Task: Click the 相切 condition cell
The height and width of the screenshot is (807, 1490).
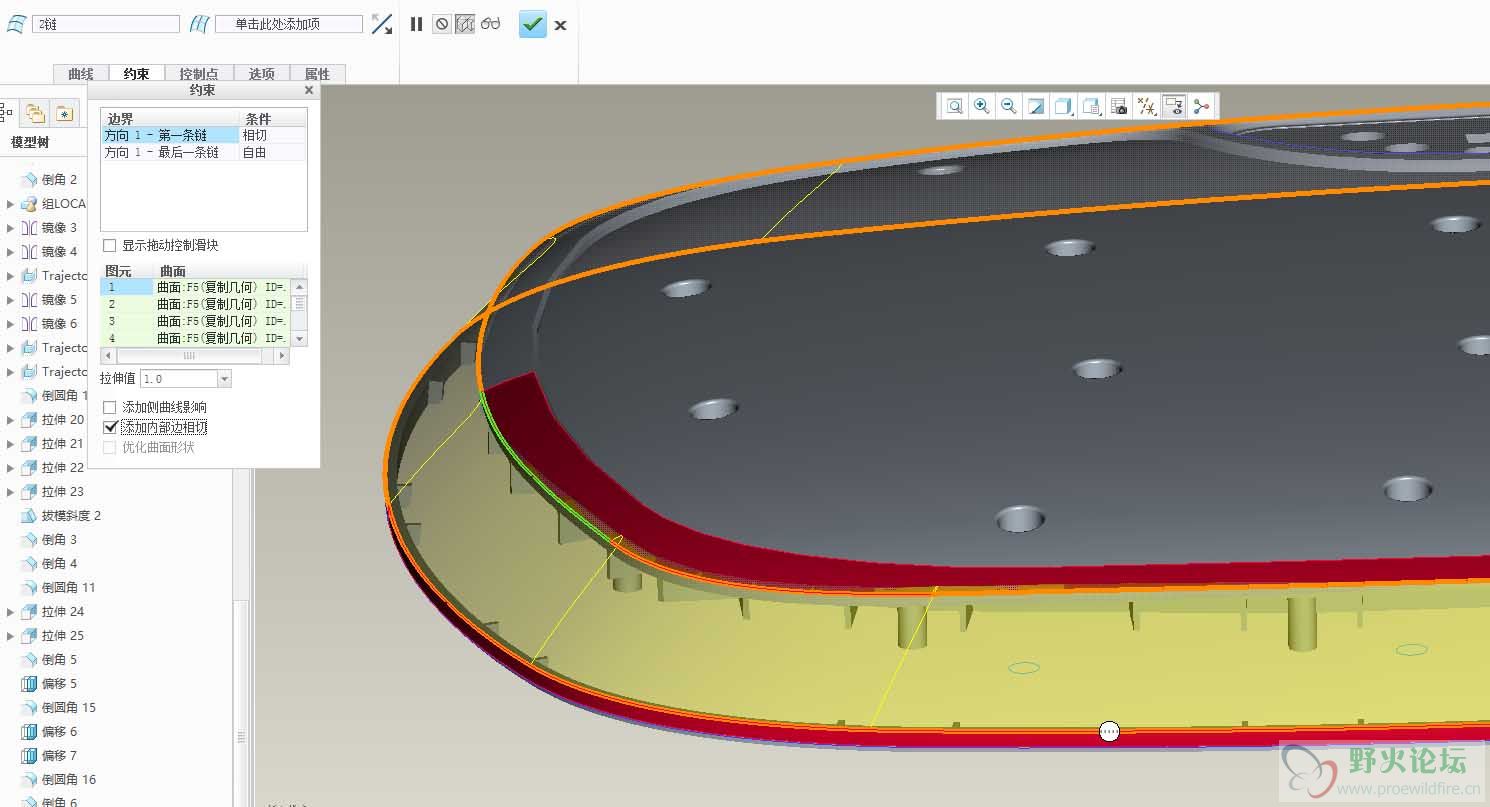Action: (x=272, y=135)
